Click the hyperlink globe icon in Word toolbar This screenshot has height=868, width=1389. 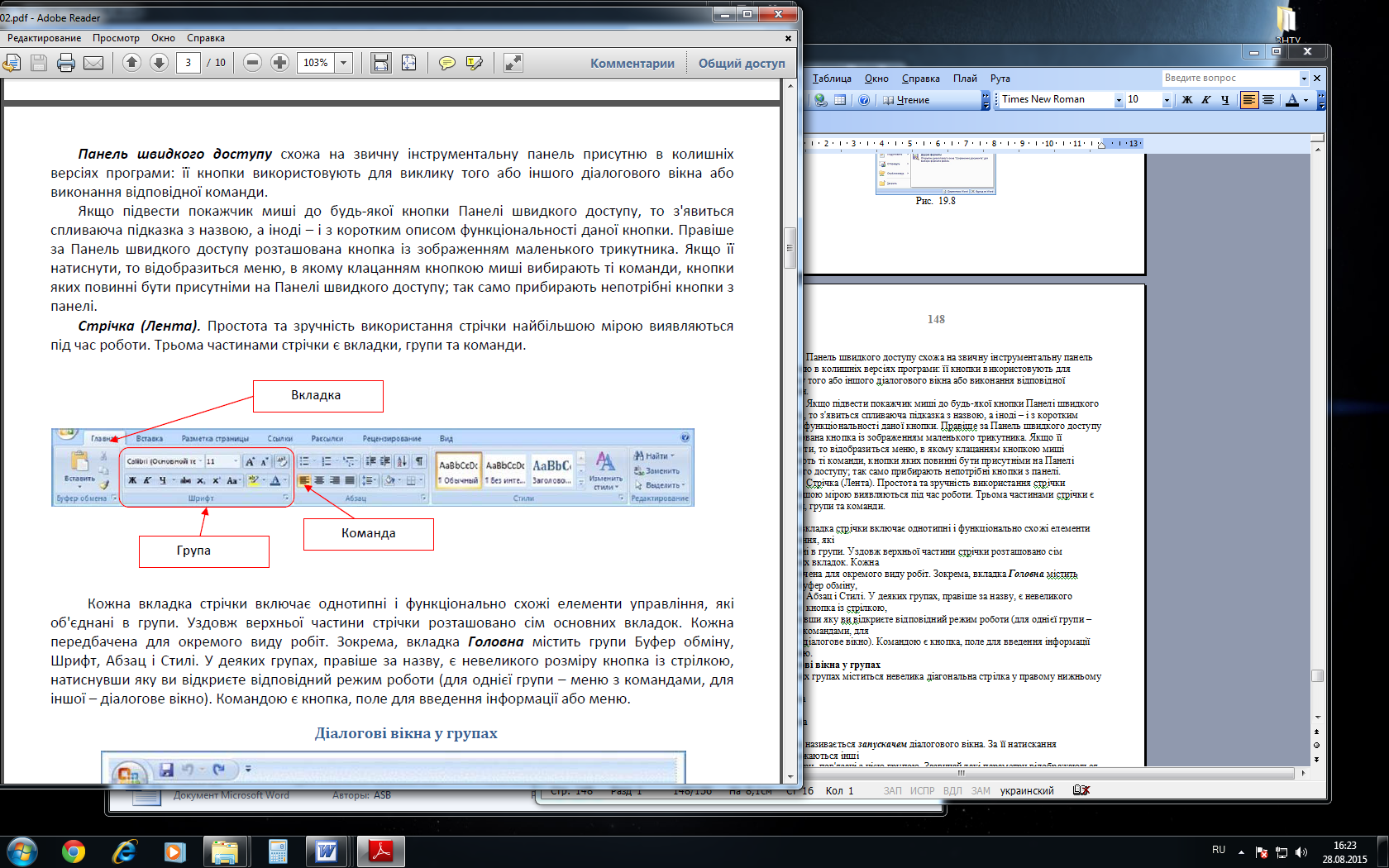pos(820,100)
